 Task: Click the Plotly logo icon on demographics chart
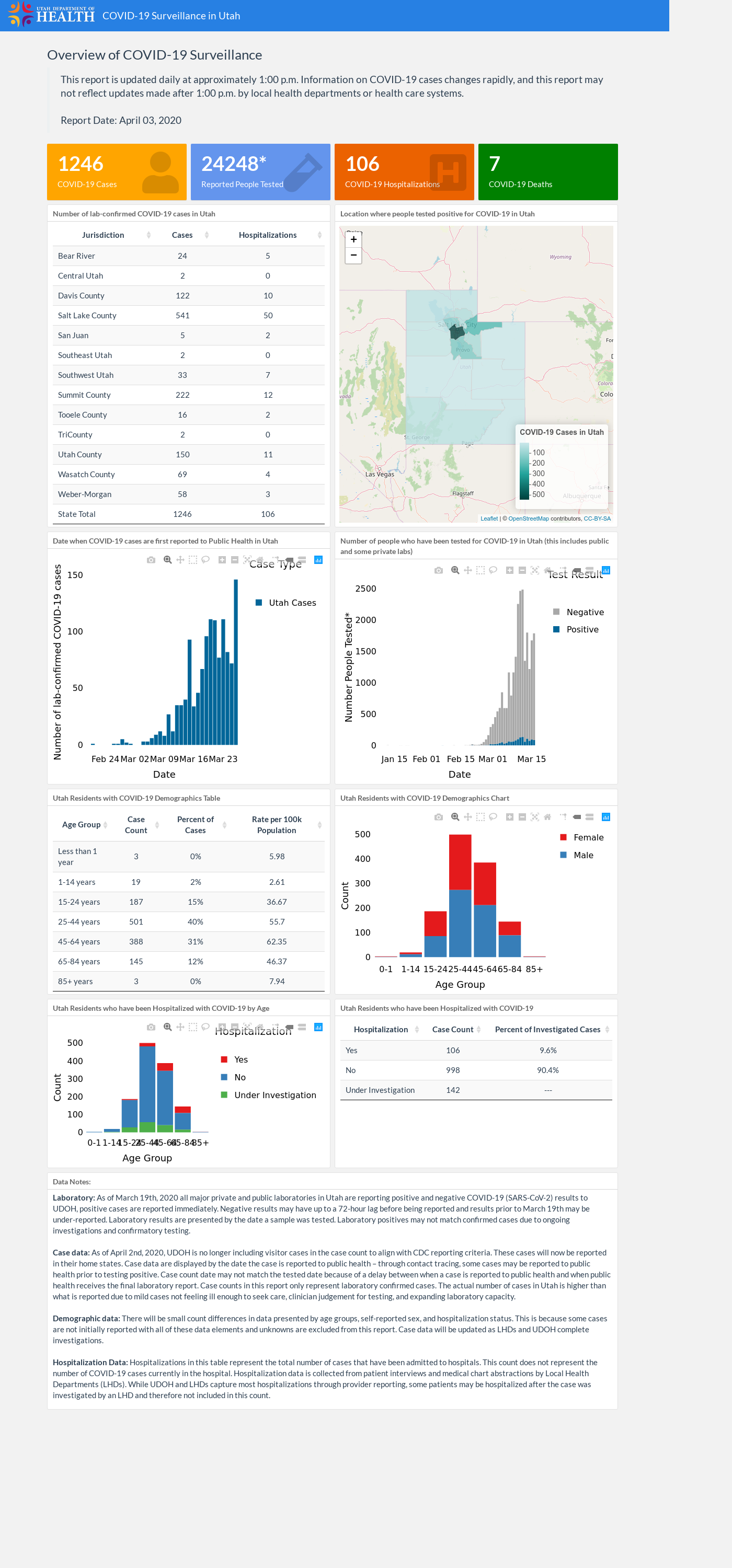tap(606, 817)
